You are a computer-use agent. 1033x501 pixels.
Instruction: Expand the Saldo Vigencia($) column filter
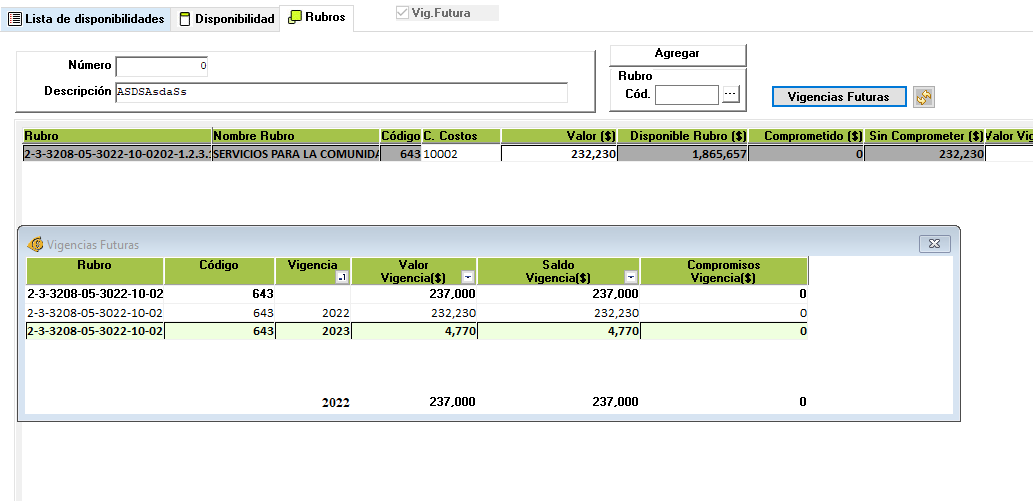click(630, 277)
